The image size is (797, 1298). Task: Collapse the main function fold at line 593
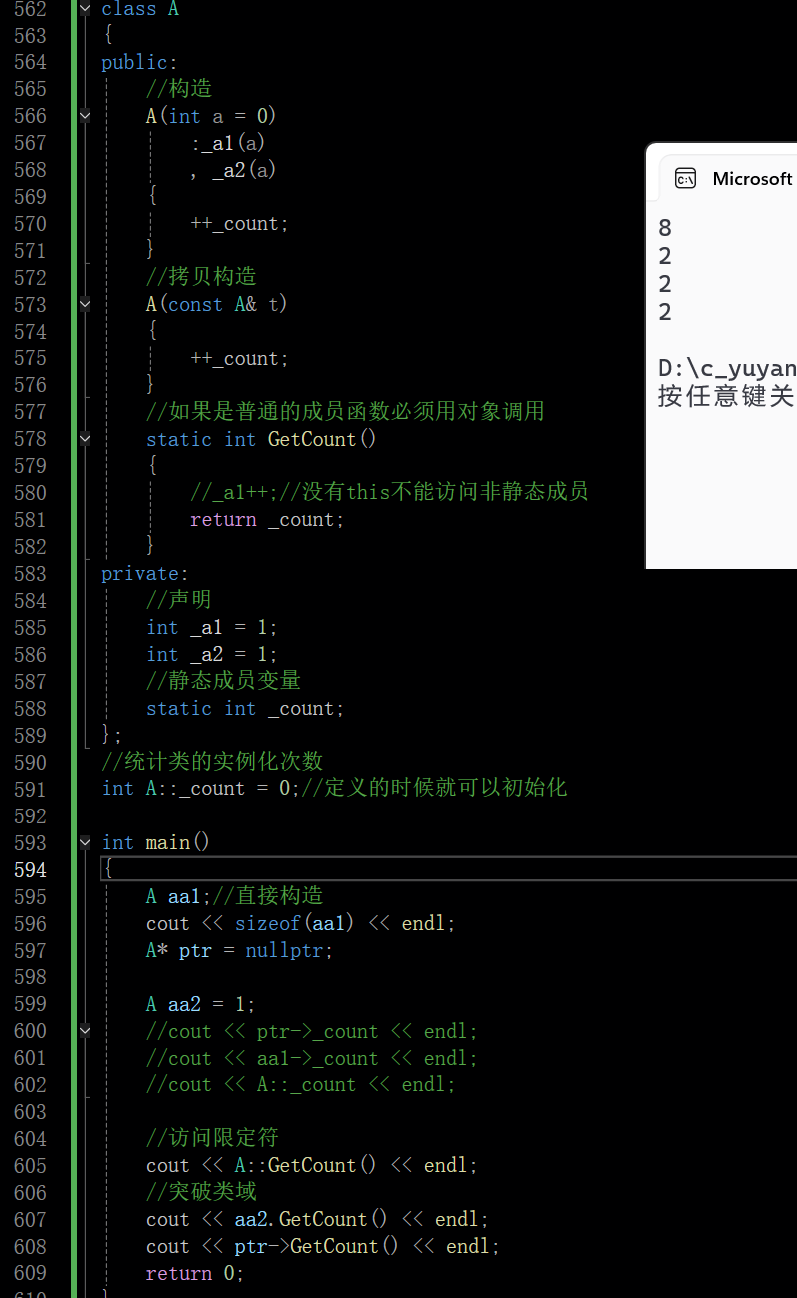(x=85, y=842)
